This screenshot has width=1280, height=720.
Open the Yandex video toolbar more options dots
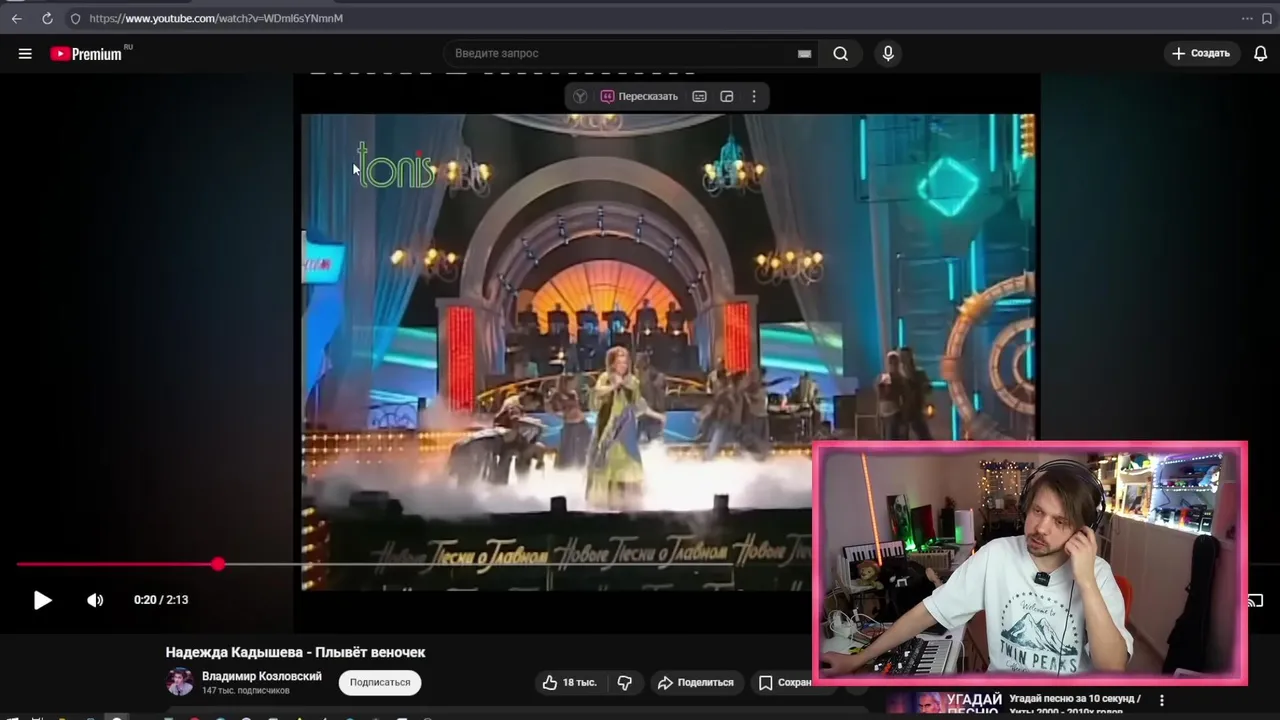[x=754, y=96]
